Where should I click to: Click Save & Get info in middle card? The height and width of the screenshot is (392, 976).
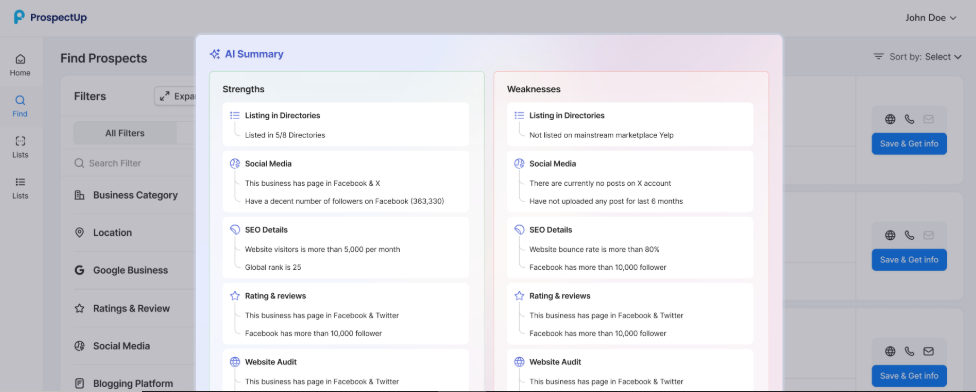pyautogui.click(x=909, y=260)
